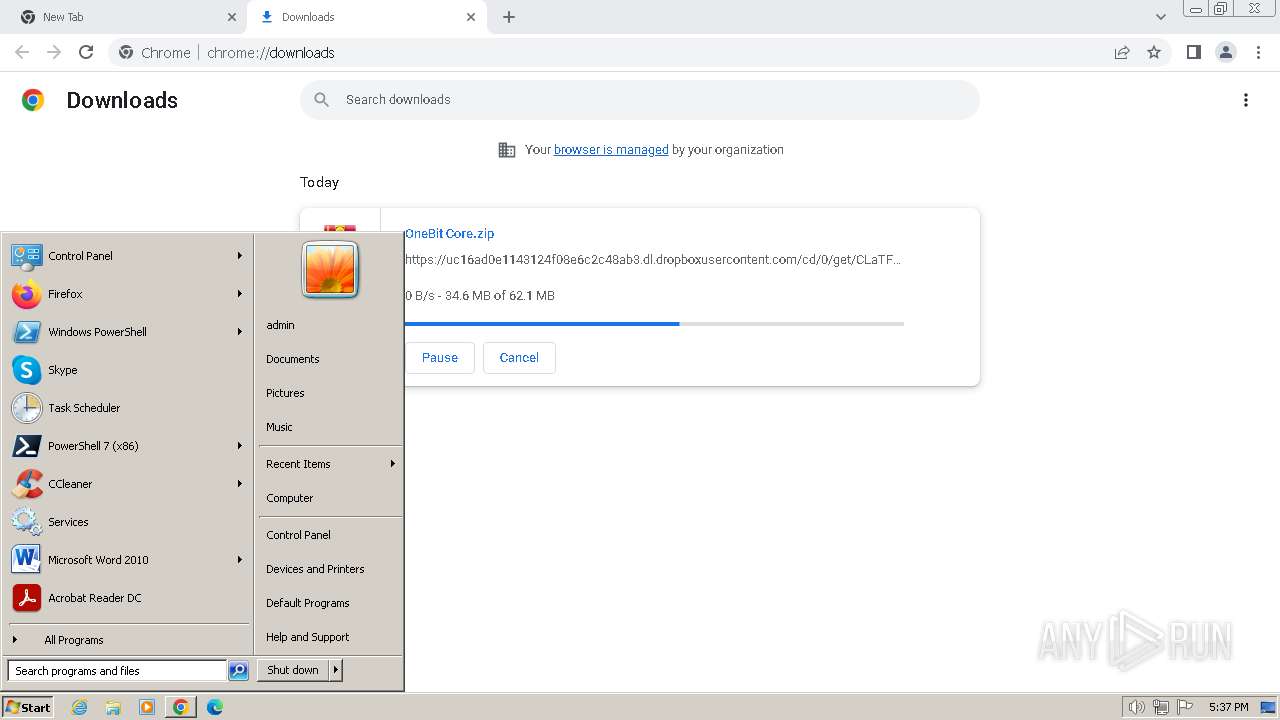The width and height of the screenshot is (1280, 720).
Task: Open Microsoft Edge from taskbar
Action: tap(215, 707)
